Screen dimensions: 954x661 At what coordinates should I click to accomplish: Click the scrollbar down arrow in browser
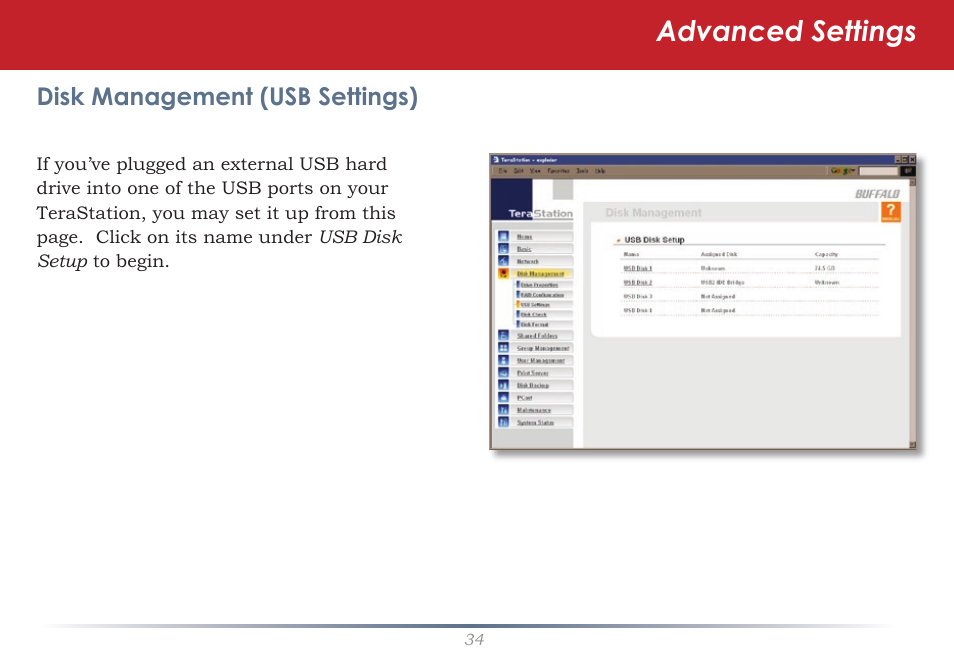pyautogui.click(x=912, y=445)
